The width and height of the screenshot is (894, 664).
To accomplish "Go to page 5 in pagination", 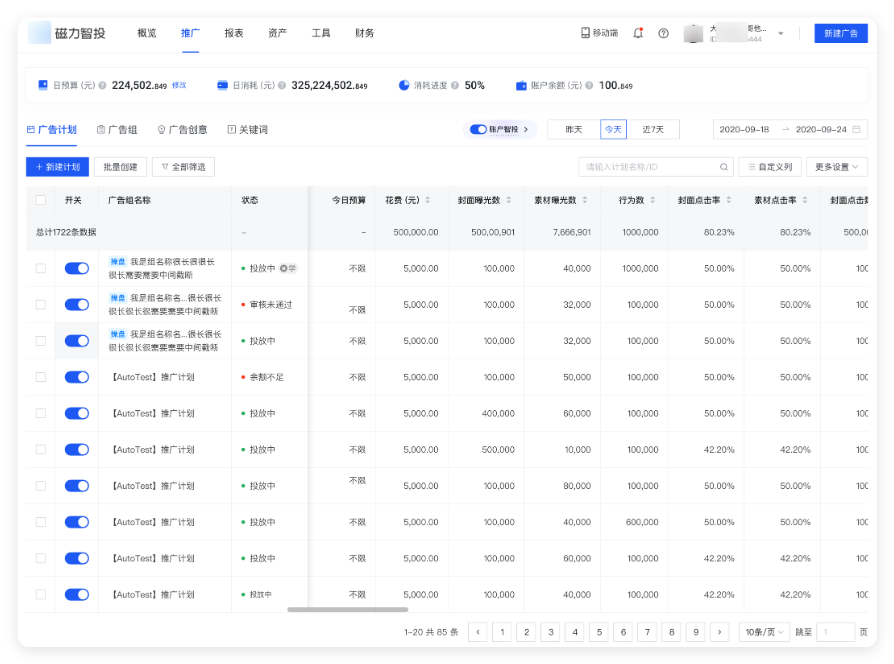I will pyautogui.click(x=599, y=632).
